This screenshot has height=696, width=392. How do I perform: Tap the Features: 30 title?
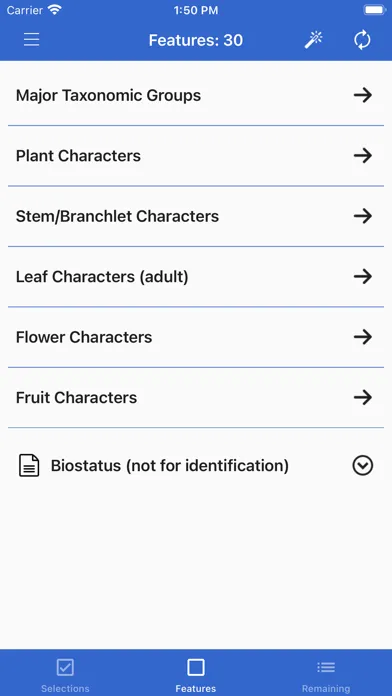click(196, 40)
